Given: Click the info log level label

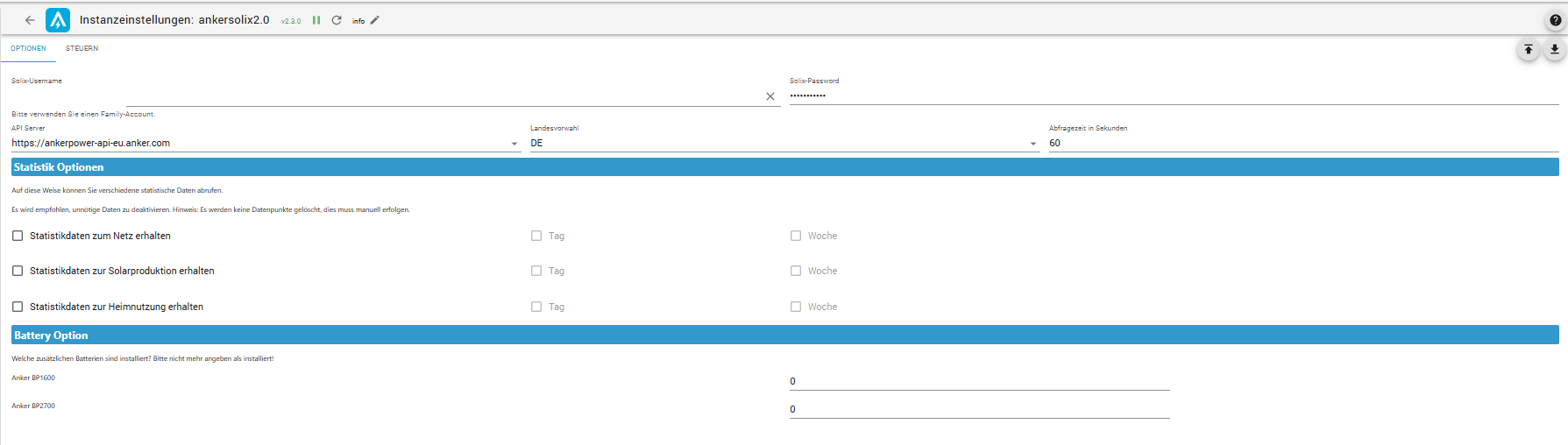Looking at the screenshot, I should 358,21.
